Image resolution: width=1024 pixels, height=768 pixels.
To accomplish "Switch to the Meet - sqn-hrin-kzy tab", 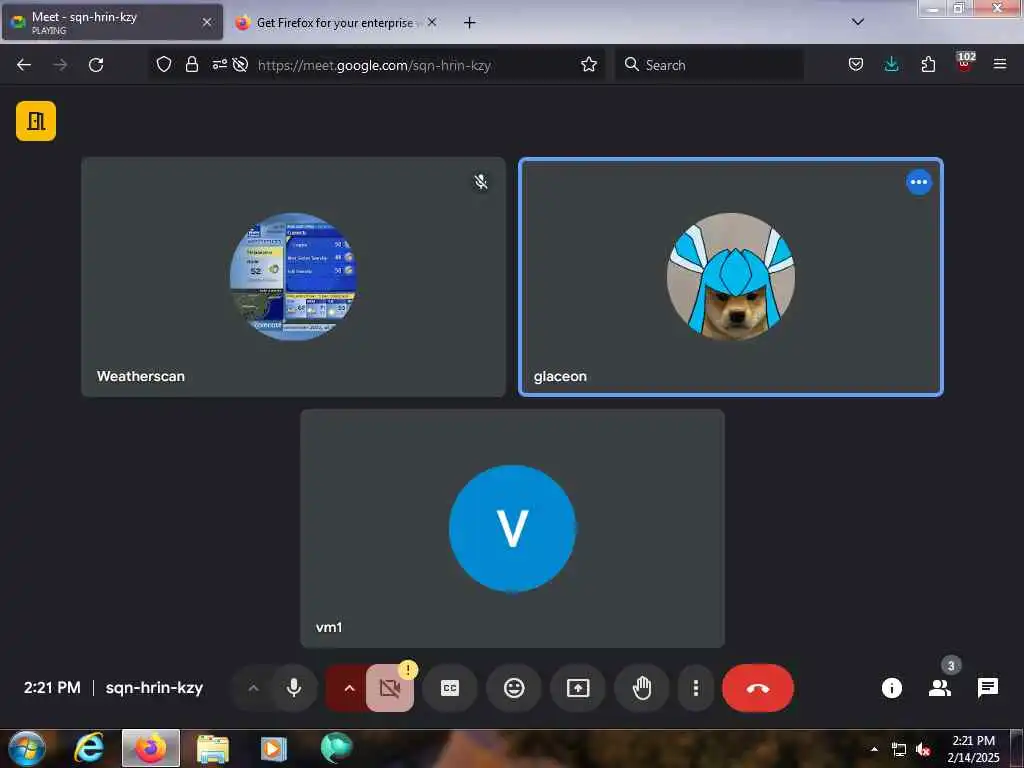I will click(x=112, y=22).
